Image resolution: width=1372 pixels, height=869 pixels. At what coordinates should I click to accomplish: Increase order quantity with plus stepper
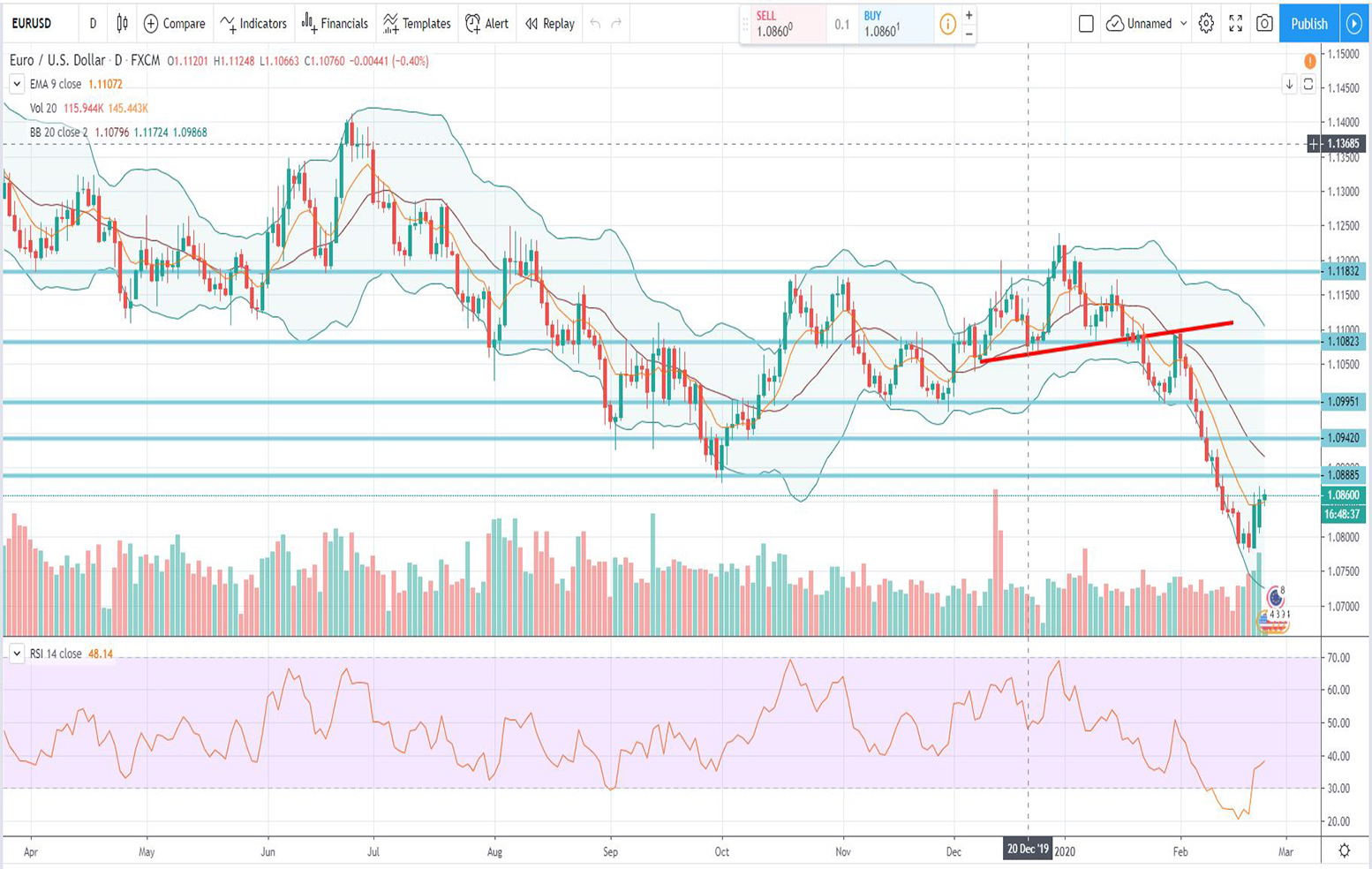click(969, 15)
